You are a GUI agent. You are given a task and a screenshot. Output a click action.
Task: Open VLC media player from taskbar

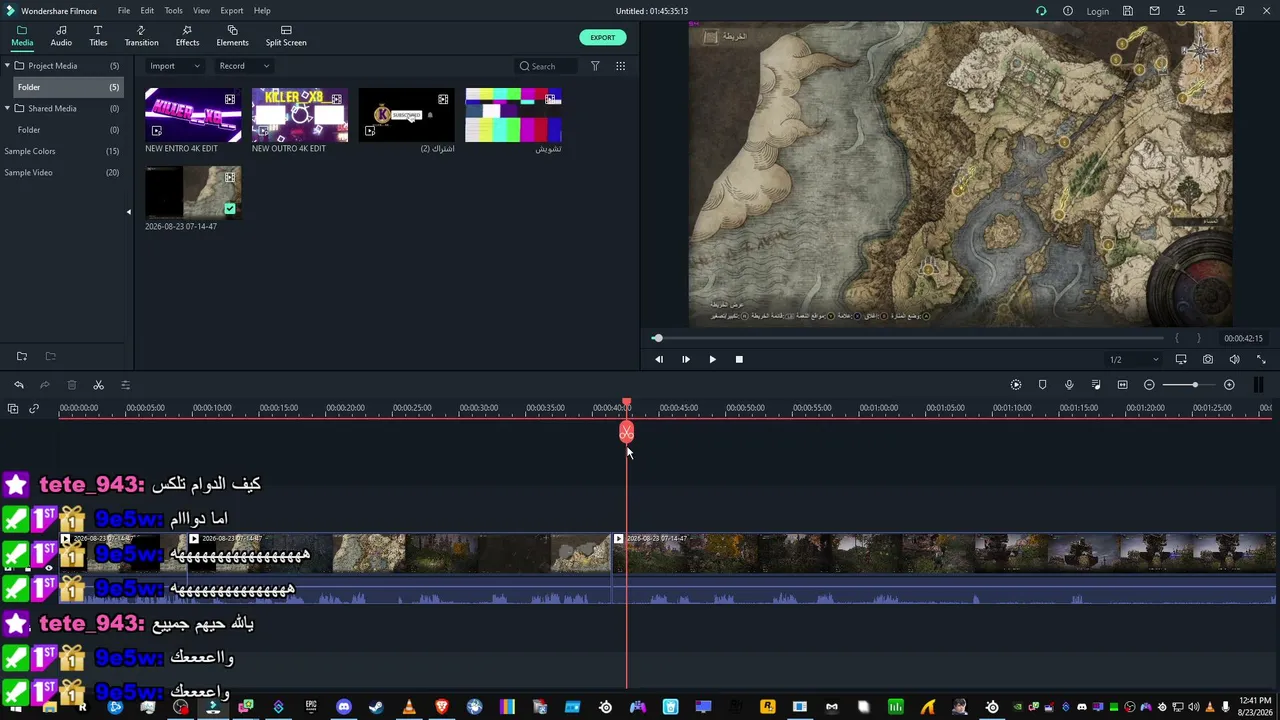tap(409, 707)
